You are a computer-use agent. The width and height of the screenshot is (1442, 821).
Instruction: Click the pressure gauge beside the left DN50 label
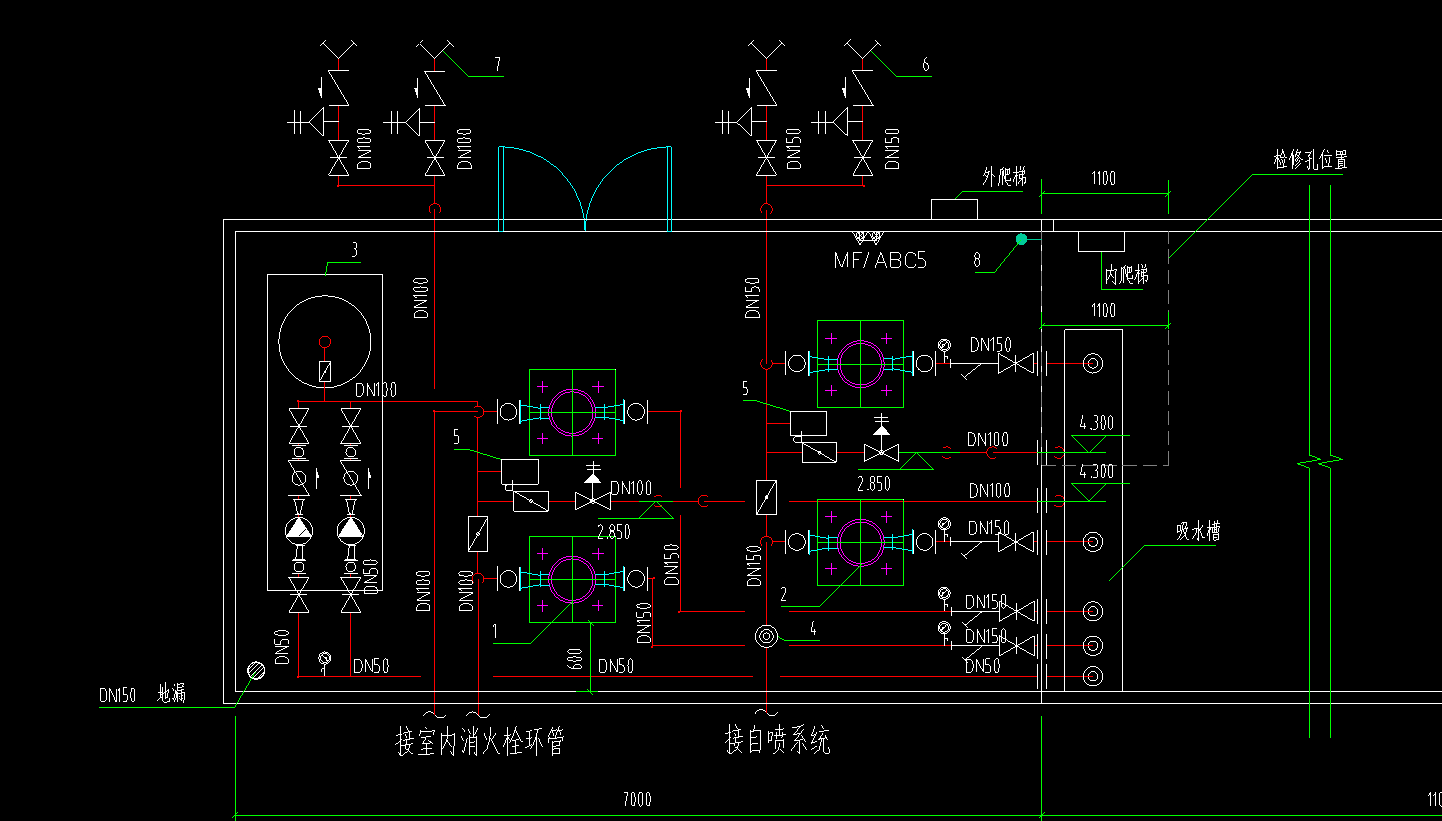coord(324,661)
